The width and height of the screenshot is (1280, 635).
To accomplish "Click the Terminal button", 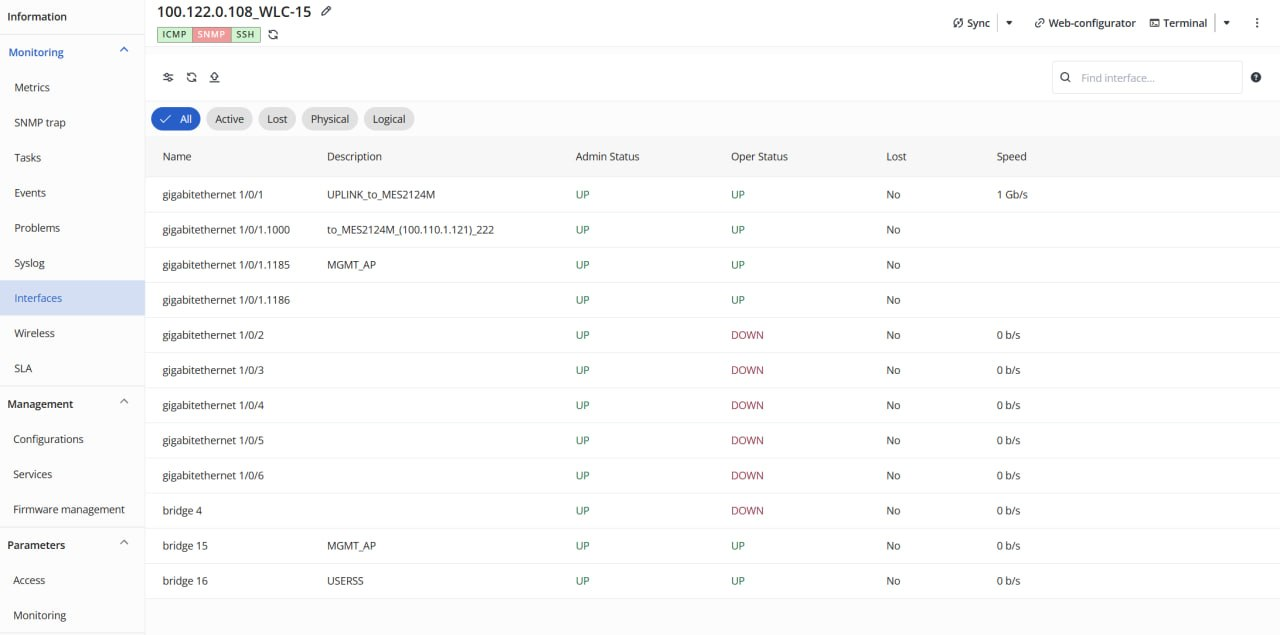I will point(1178,23).
